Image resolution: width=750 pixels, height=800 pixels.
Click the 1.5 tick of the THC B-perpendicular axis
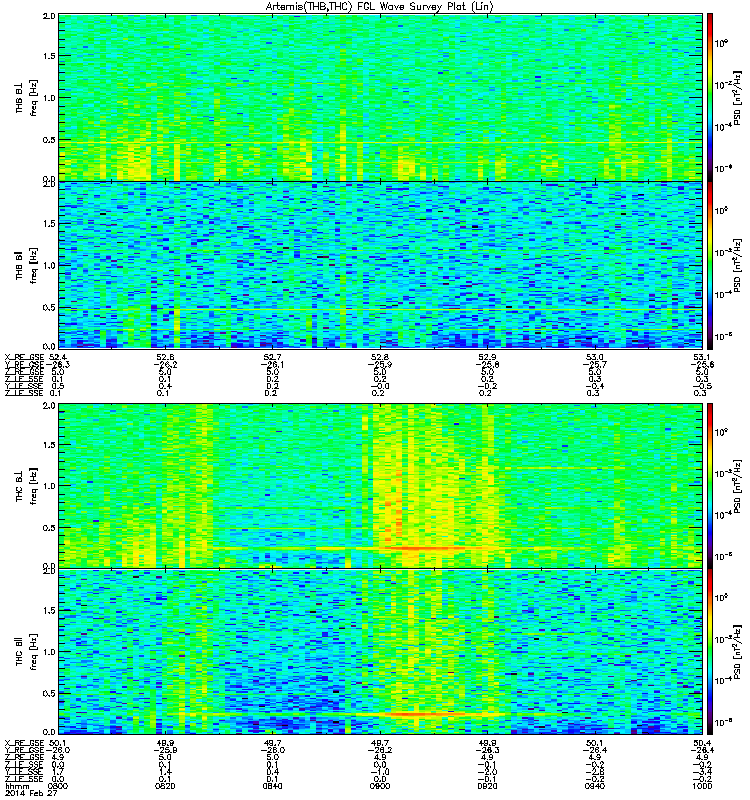[x=49, y=444]
